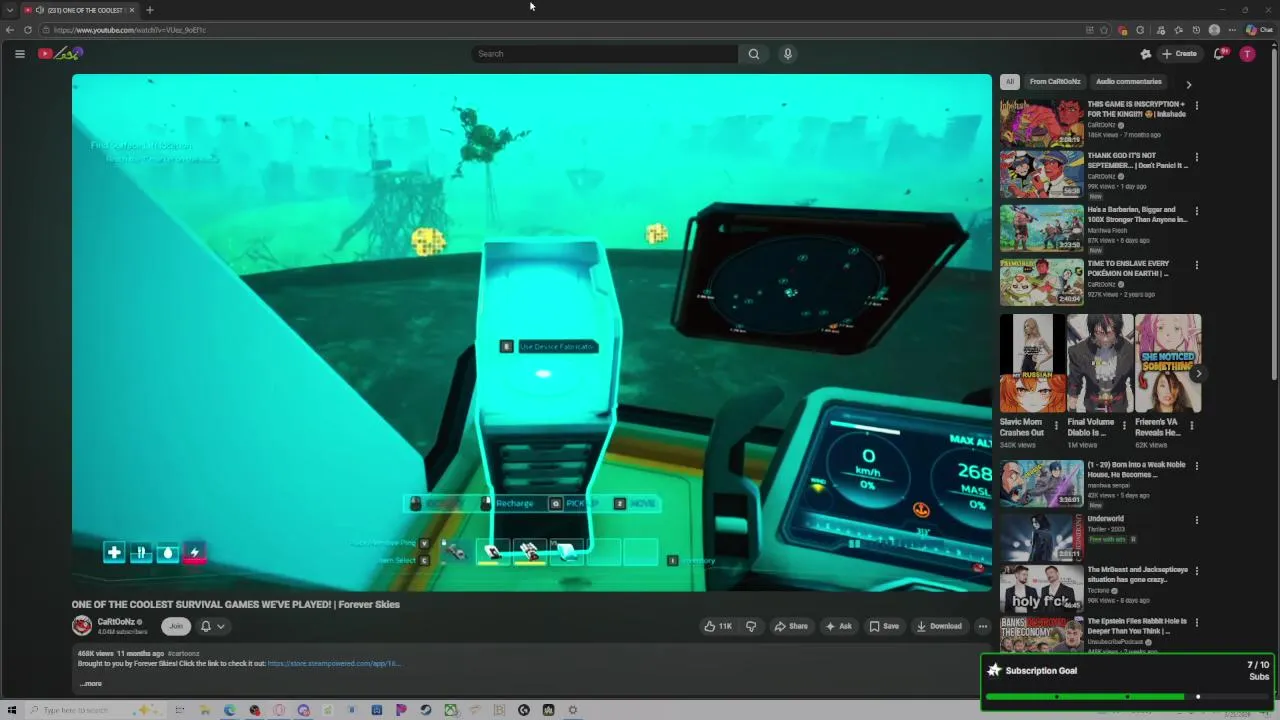The image size is (1280, 720).
Task: Open Final Volume Diablo short
Action: (1100, 363)
